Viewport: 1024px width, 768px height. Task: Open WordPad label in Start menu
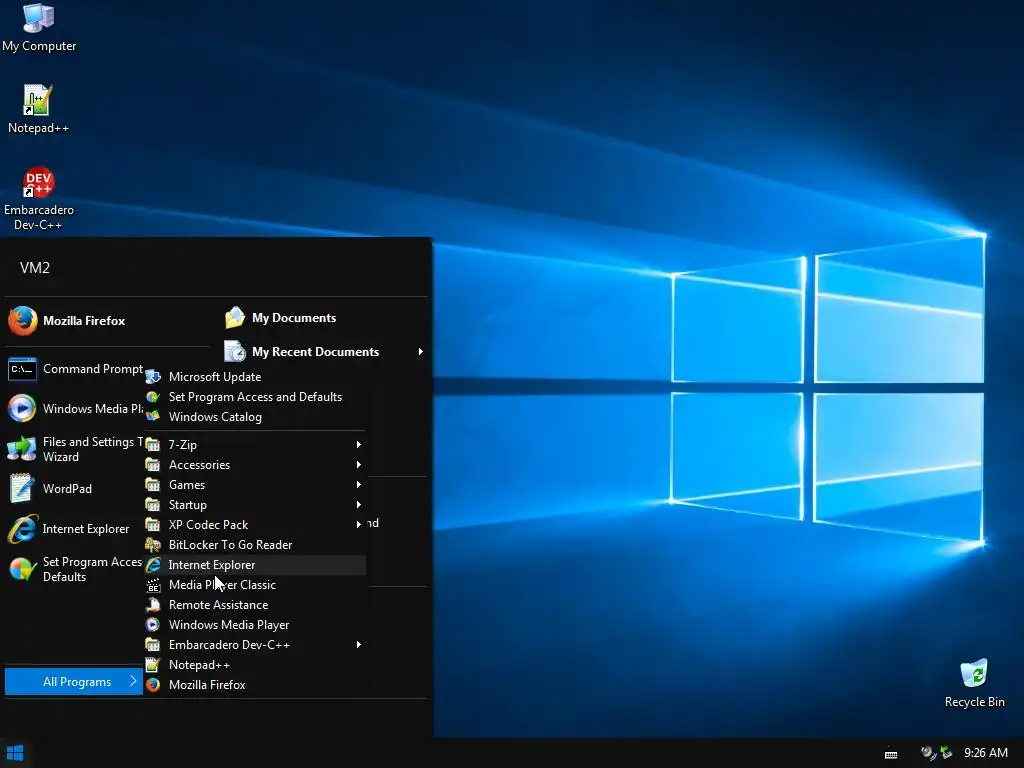pyautogui.click(x=67, y=488)
